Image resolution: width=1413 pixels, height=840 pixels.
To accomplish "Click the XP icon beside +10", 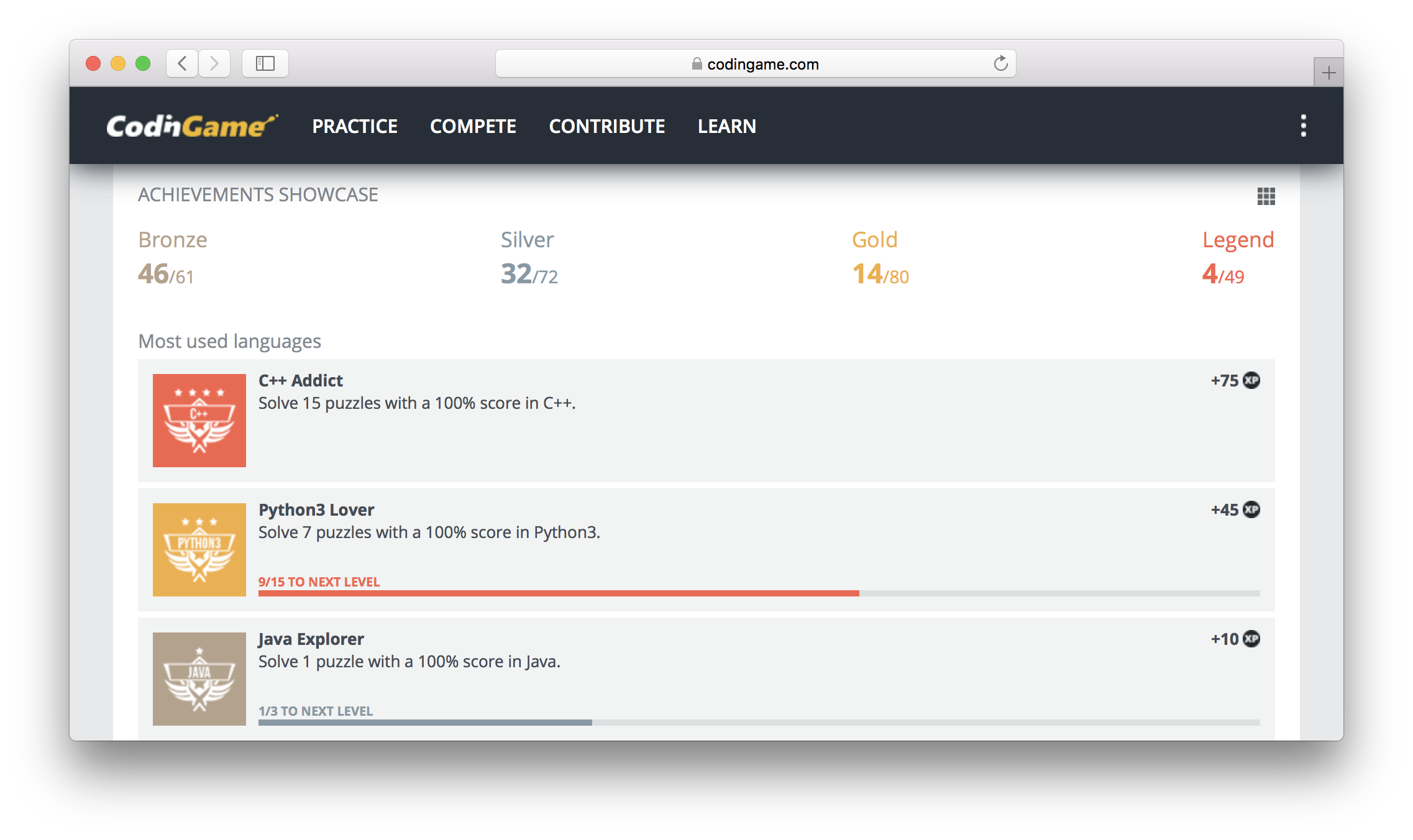I will click(x=1251, y=639).
